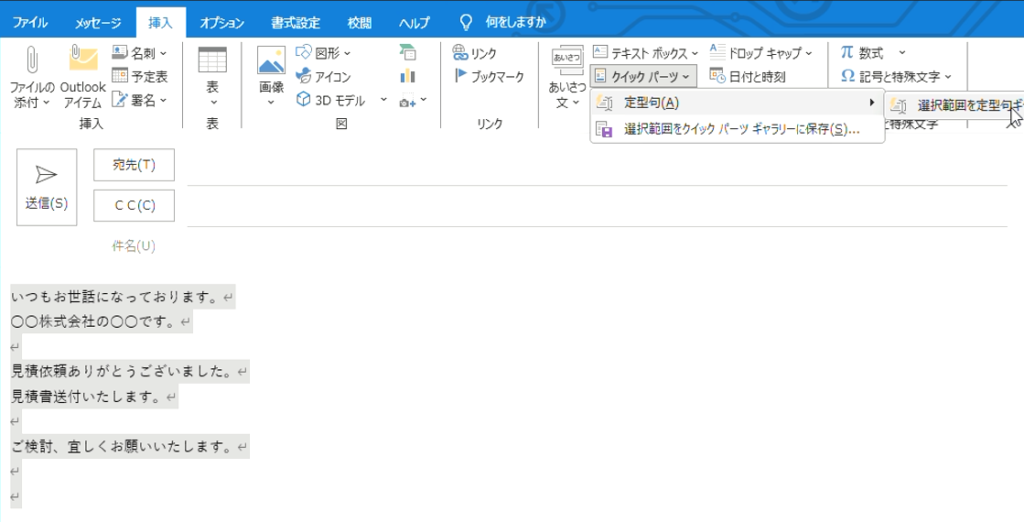The height and width of the screenshot is (522, 1024).
Task: Click the chart (グラフ) icon in the 図 group
Action: pyautogui.click(x=407, y=76)
